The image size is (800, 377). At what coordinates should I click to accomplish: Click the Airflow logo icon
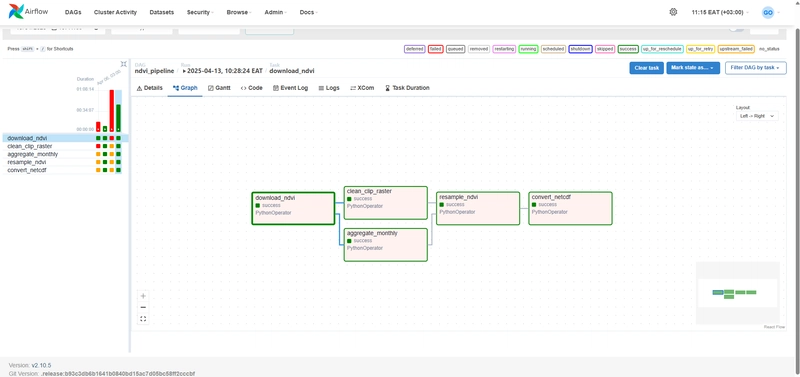point(16,11)
